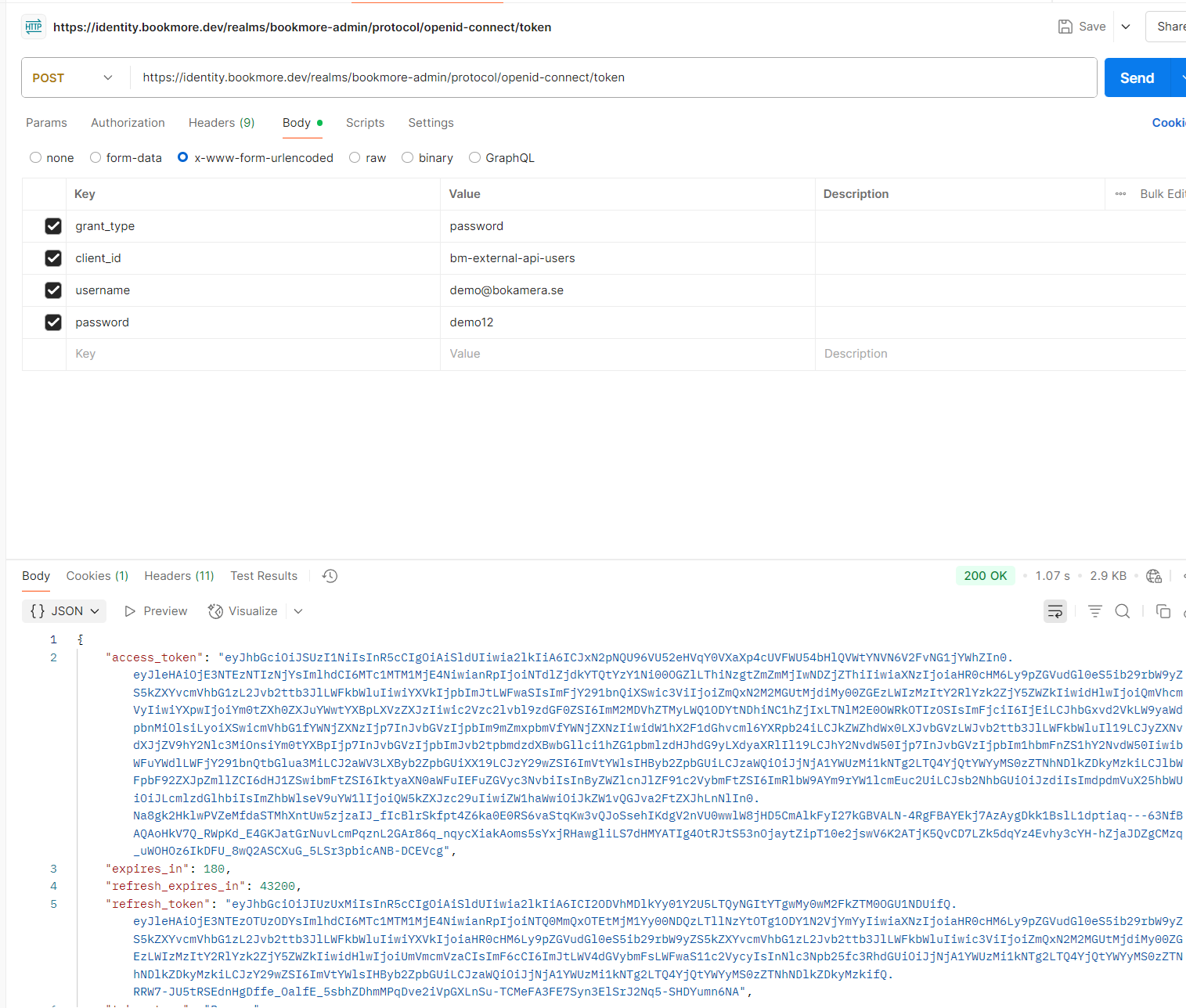Image resolution: width=1186 pixels, height=1008 pixels.
Task: Click the 'demo12' value cell
Action: coord(627,322)
